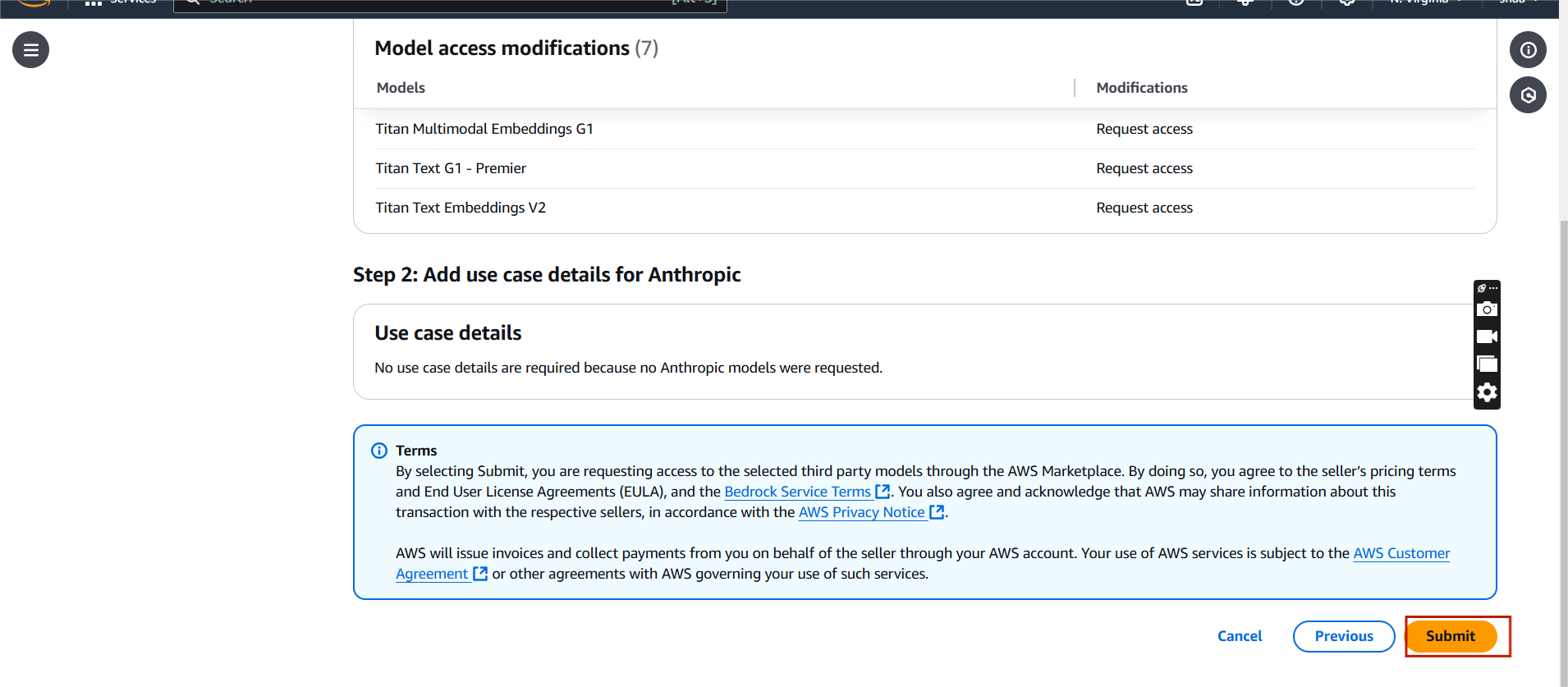The image size is (1568, 687).
Task: Click the Terms label in the info box
Action: coord(416,451)
